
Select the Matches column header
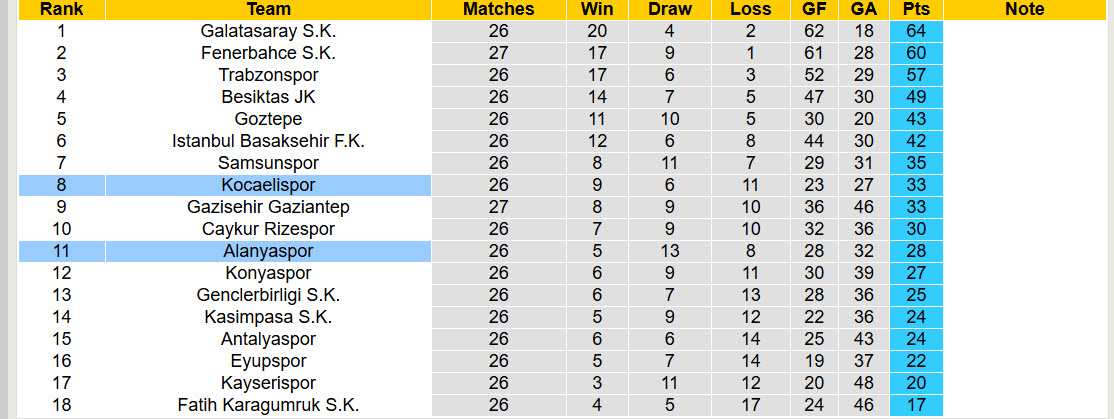498,9
